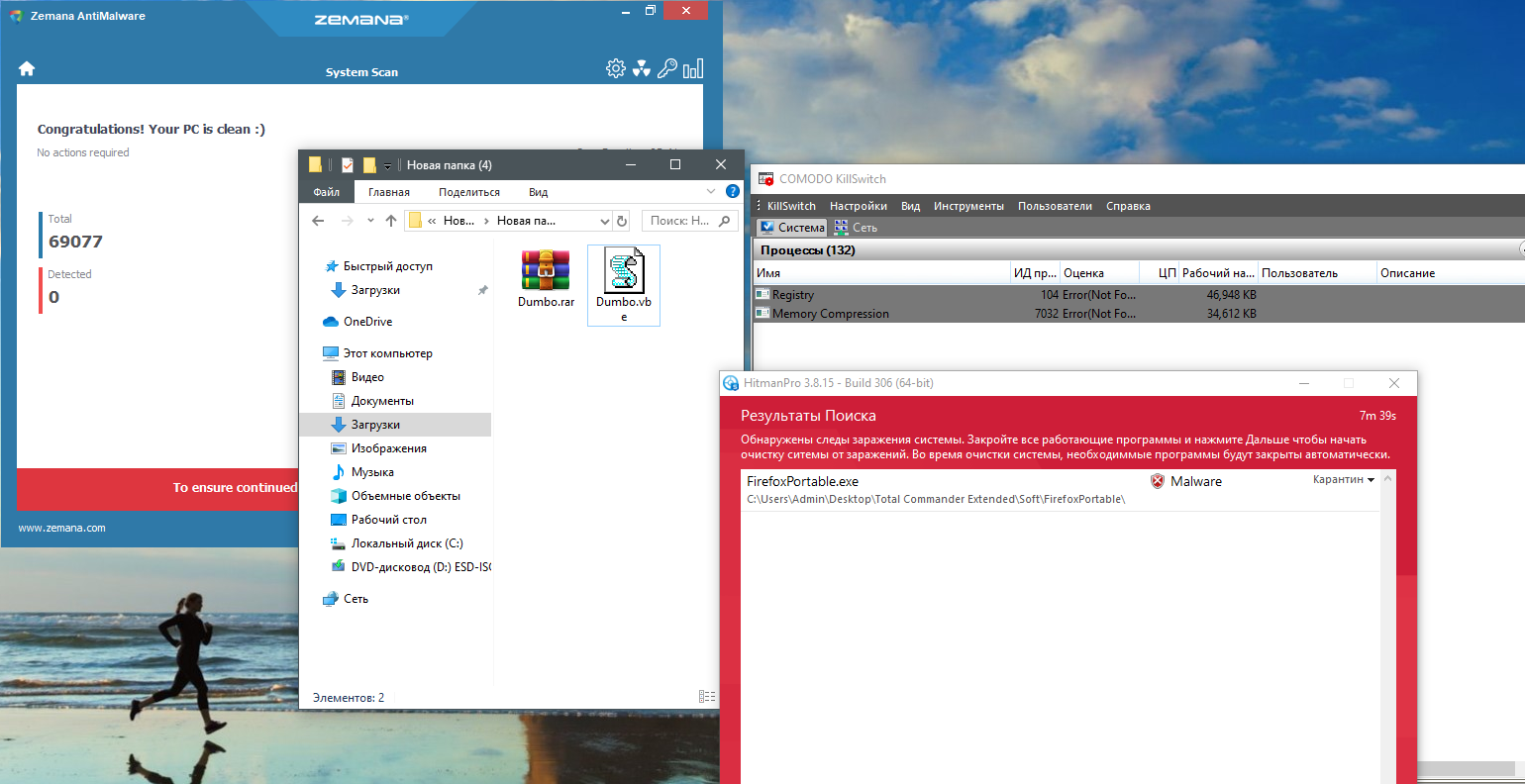
Task: Select OneDrive in navigation pane
Action: click(x=357, y=322)
